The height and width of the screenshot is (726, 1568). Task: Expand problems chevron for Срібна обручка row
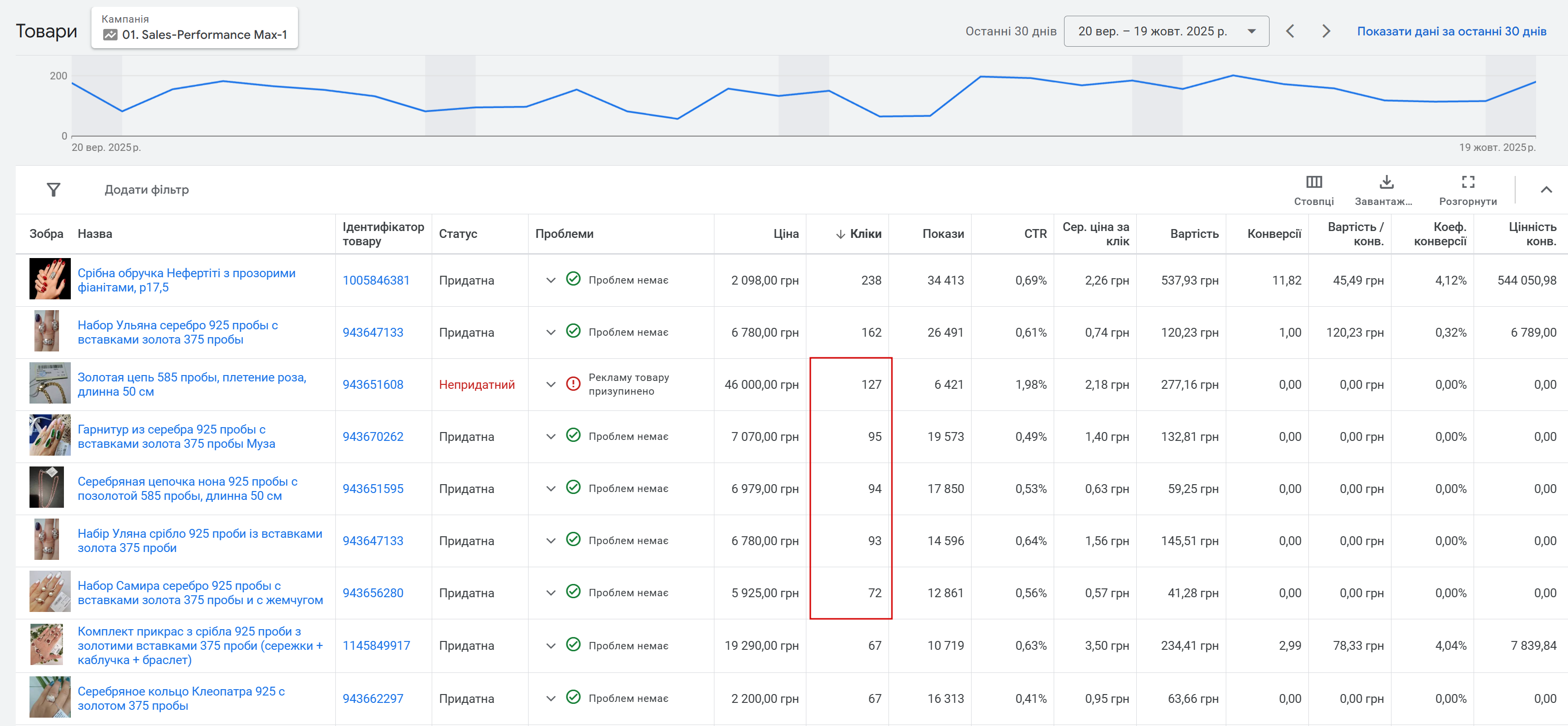[x=550, y=280]
